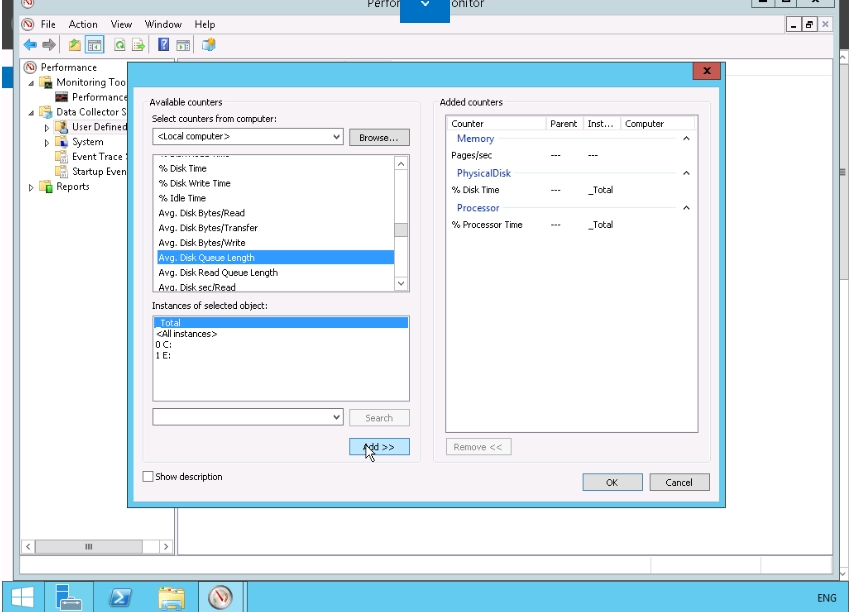Click the Performance Monitor taskbar icon

[221, 597]
